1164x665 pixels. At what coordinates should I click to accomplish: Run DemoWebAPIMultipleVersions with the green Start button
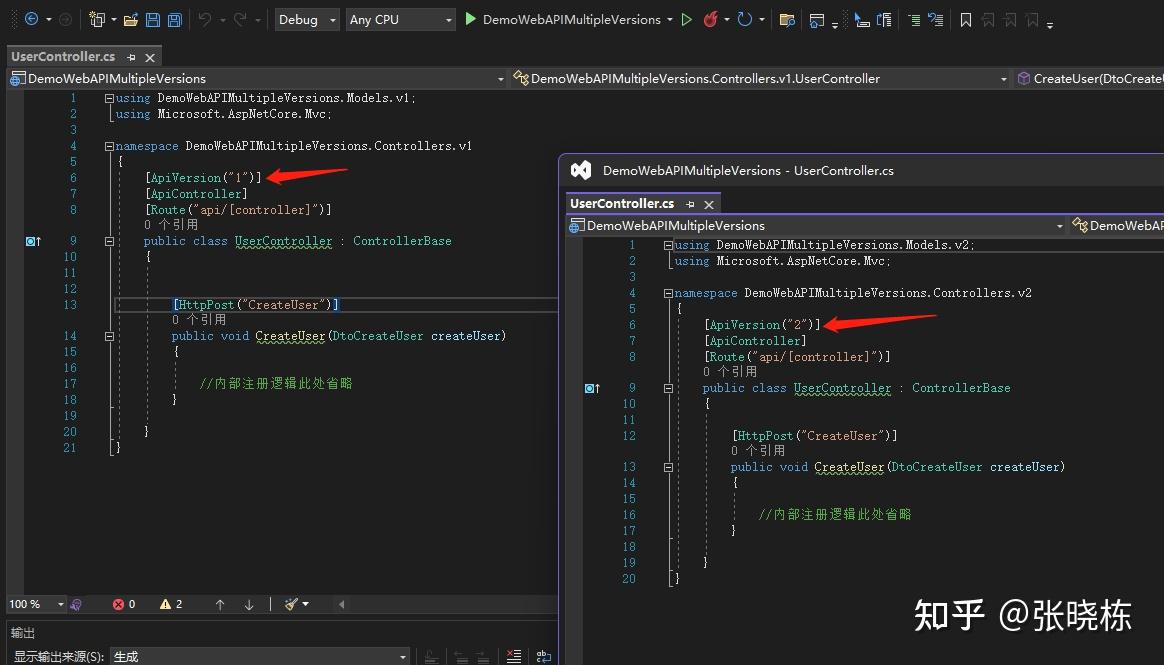[686, 19]
